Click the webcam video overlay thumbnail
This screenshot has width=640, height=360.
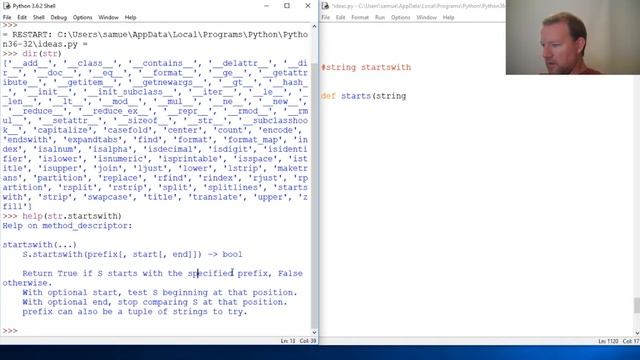[x=573, y=37]
